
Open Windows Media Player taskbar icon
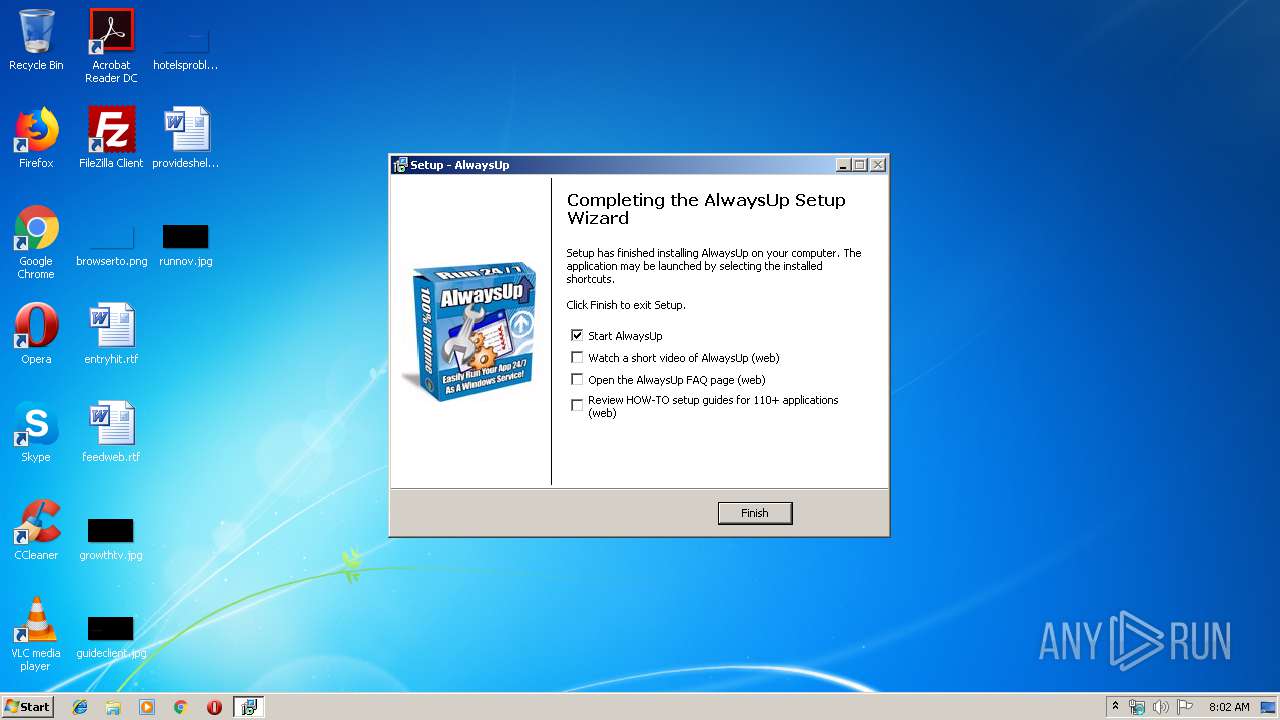point(147,707)
